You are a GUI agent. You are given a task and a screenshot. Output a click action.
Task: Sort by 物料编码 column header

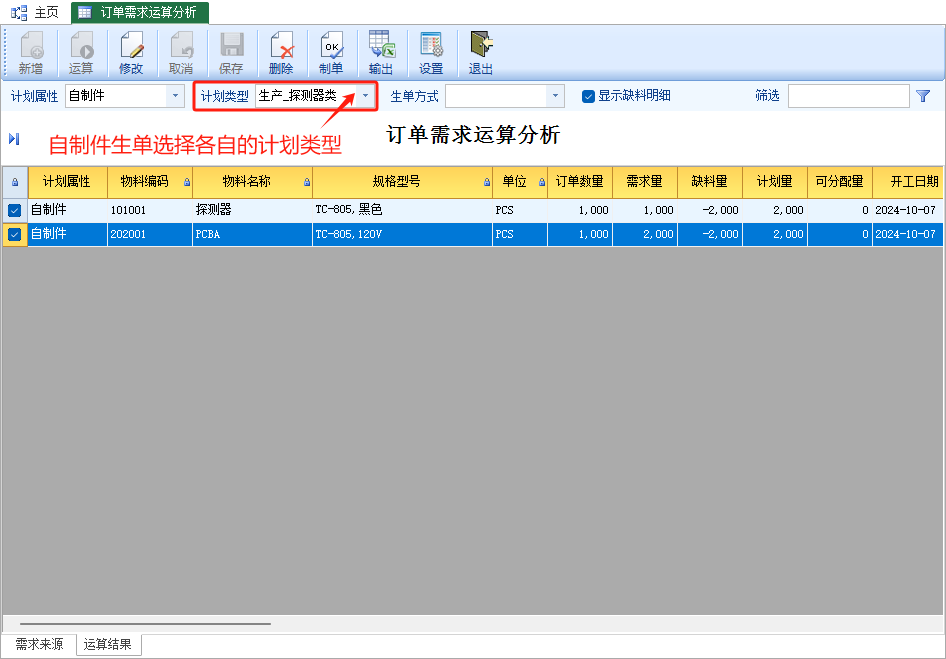pyautogui.click(x=150, y=182)
